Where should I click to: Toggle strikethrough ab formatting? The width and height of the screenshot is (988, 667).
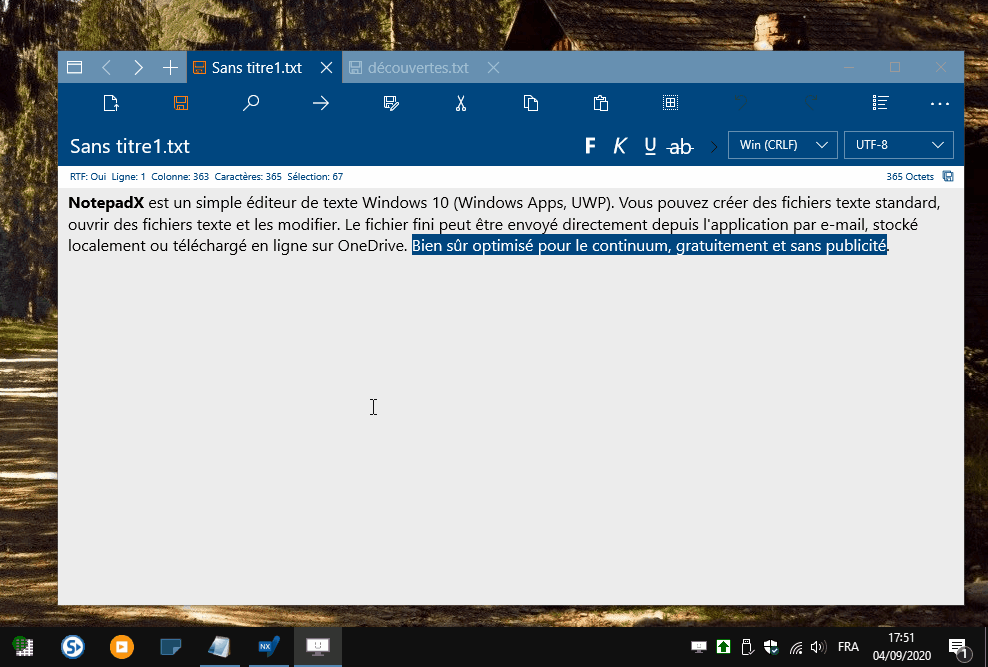[x=680, y=147]
